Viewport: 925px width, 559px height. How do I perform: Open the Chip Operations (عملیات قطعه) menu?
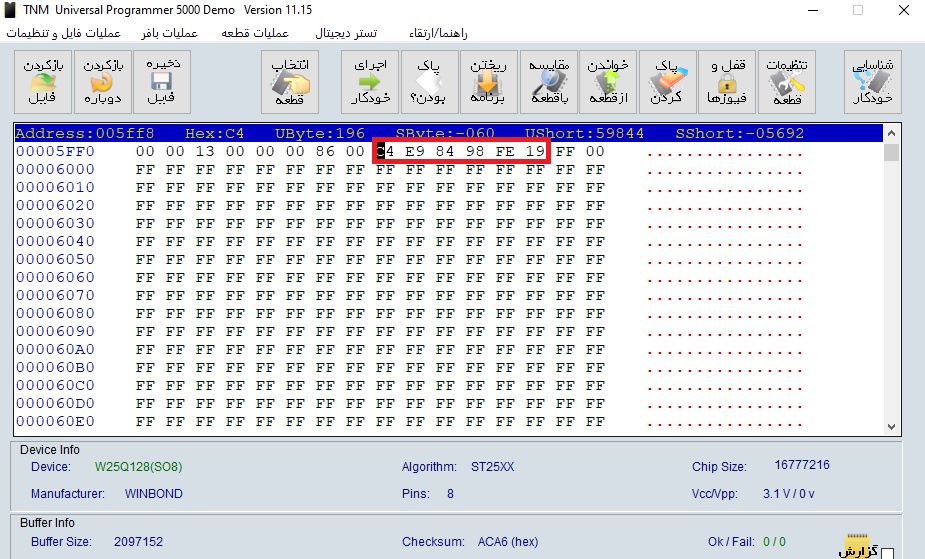click(x=255, y=33)
